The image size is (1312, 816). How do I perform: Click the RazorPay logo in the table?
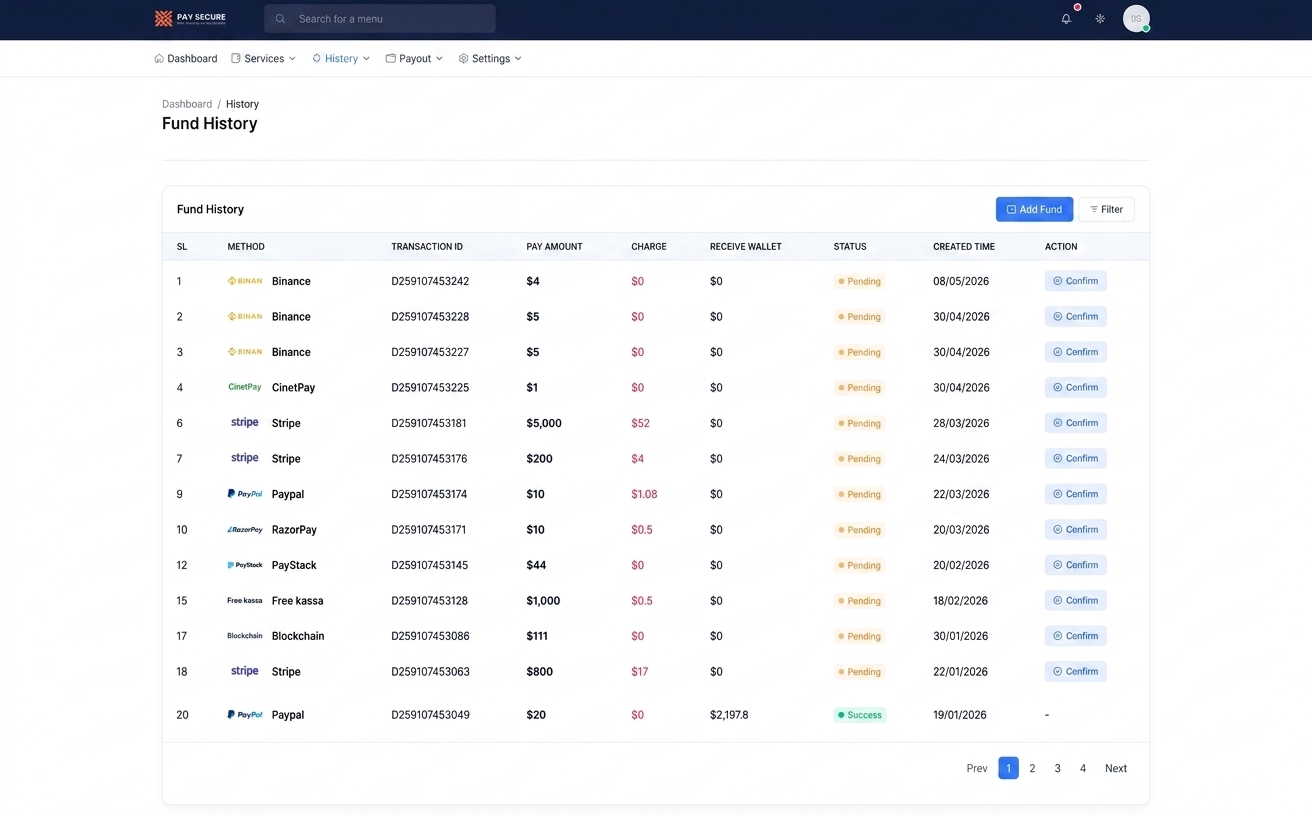(x=245, y=530)
